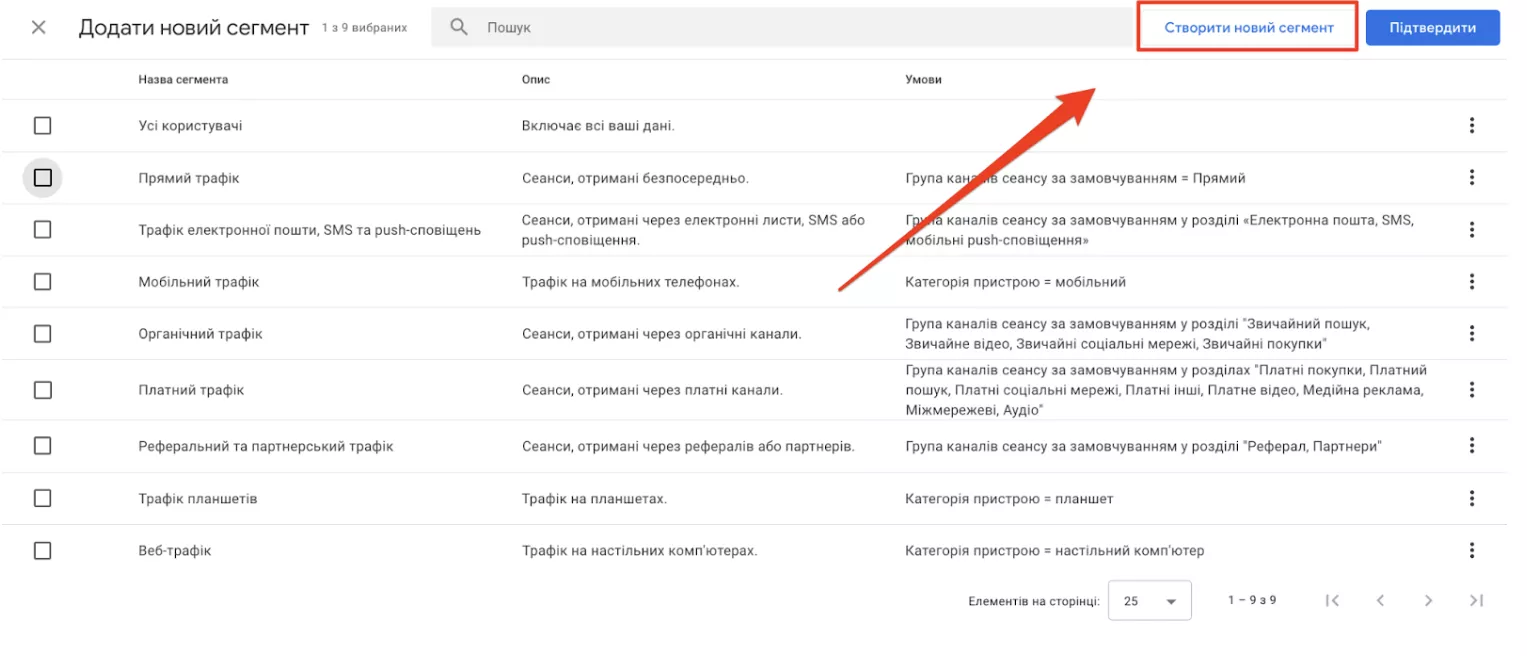Go to the previous page of segments
Image resolution: width=1527 pixels, height=656 pixels.
point(1380,599)
